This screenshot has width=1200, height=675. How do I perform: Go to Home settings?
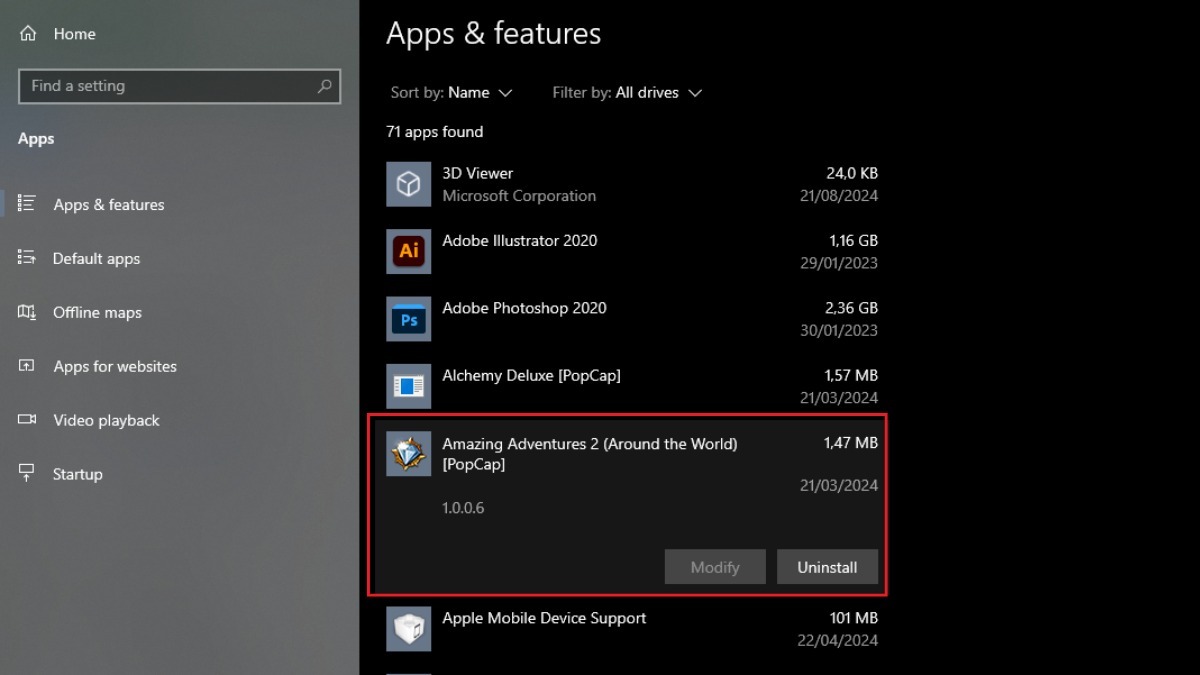click(74, 33)
